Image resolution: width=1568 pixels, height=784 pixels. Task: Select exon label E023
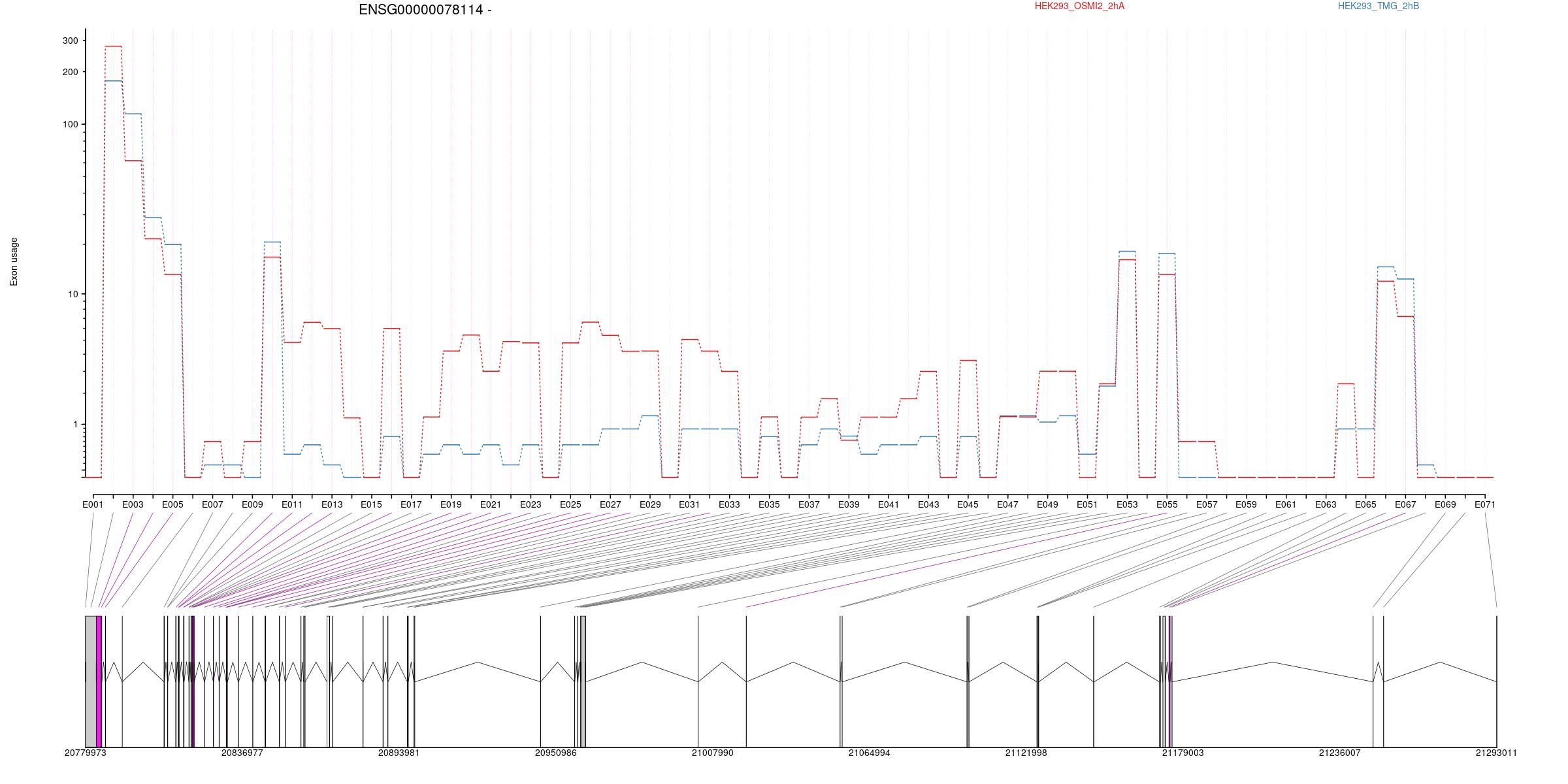point(531,504)
